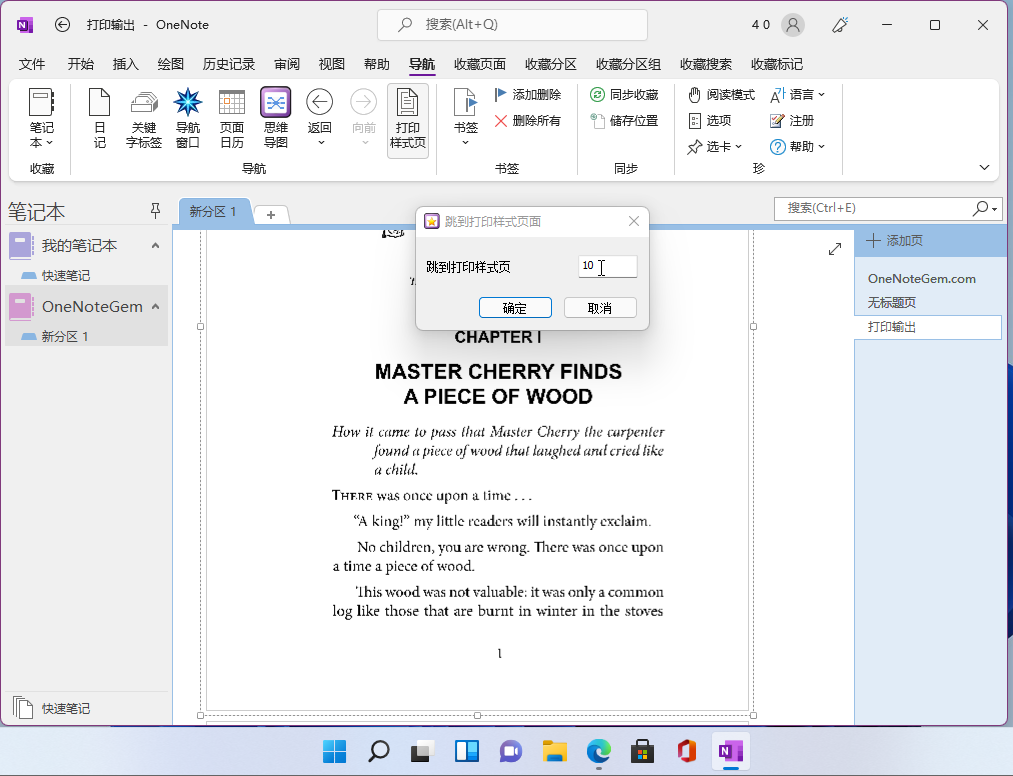This screenshot has width=1013, height=776.
Task: Click the 跳到打印样式页 number input field
Action: point(607,266)
